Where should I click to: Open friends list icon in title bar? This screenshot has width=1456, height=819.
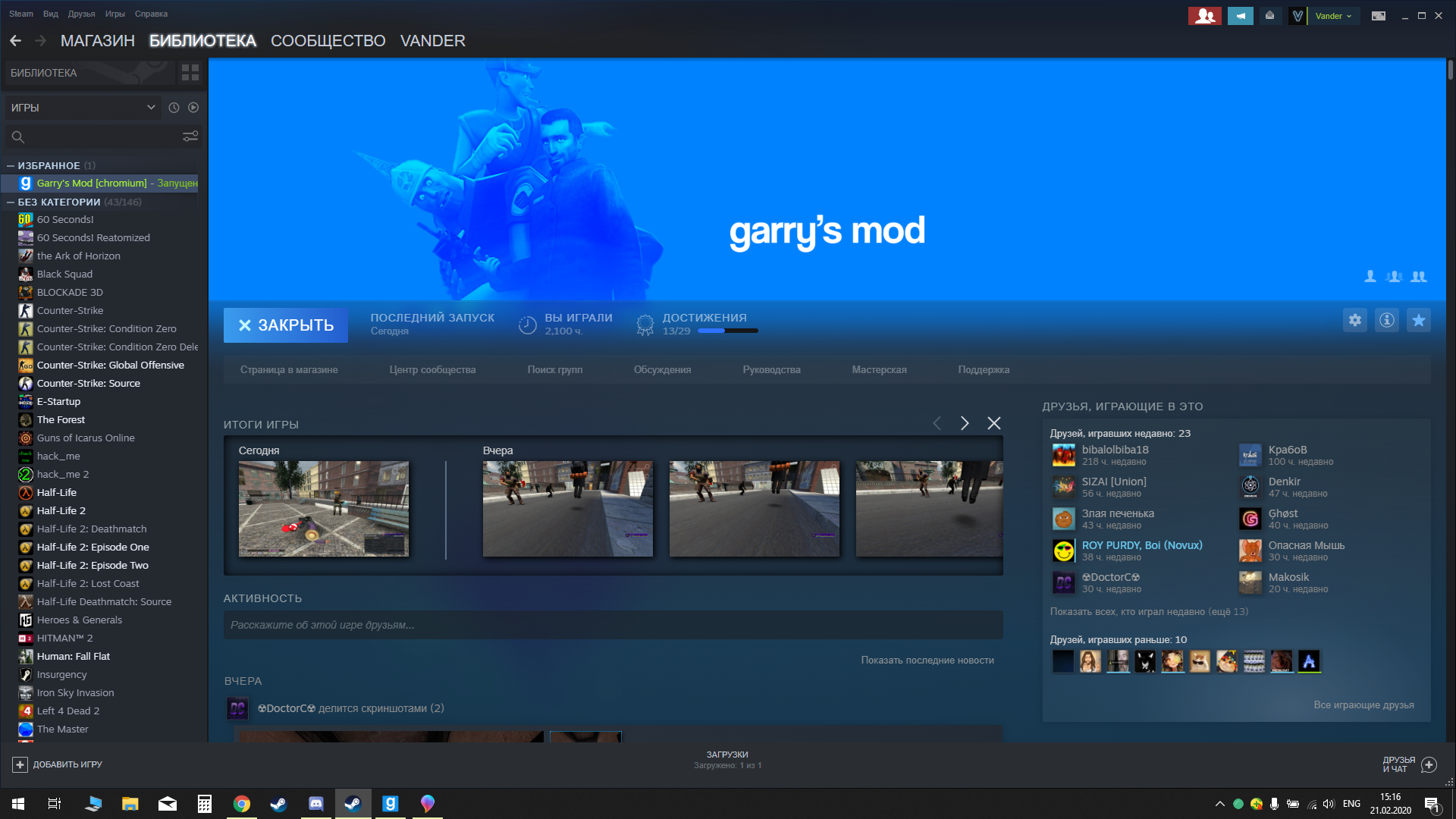1204,16
